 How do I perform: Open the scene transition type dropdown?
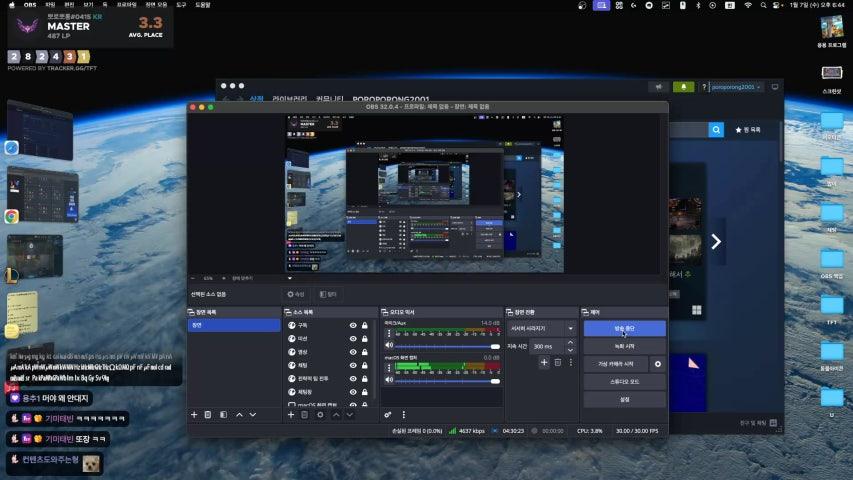coord(542,328)
